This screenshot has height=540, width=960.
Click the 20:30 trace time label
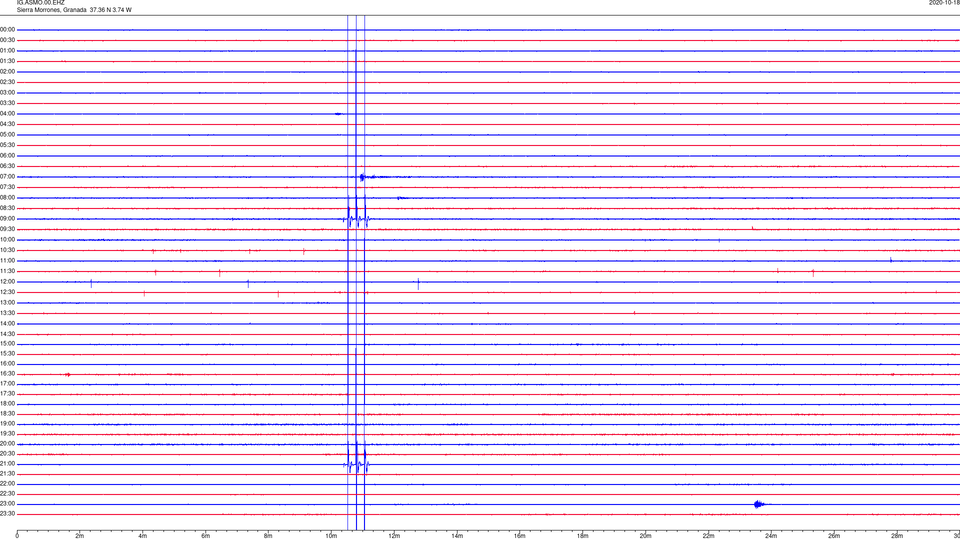point(8,454)
